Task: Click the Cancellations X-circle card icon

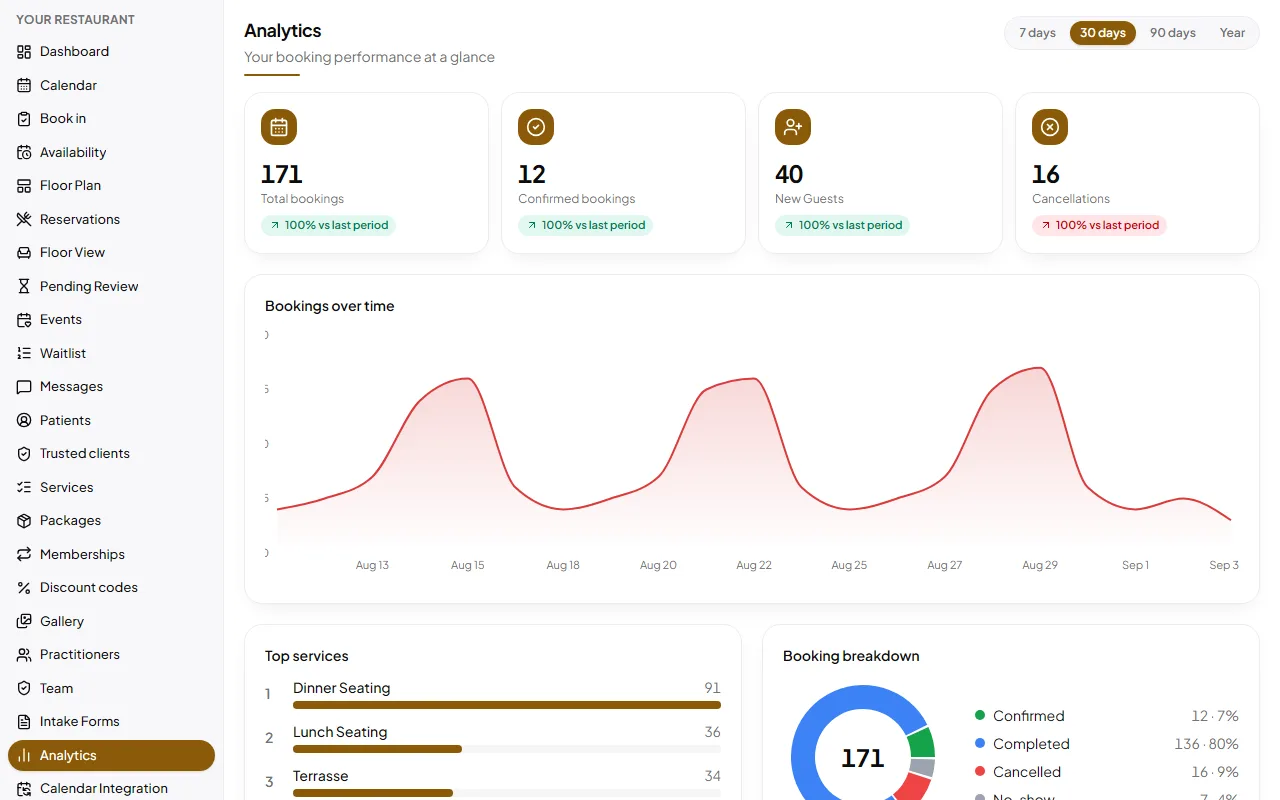Action: tap(1050, 127)
